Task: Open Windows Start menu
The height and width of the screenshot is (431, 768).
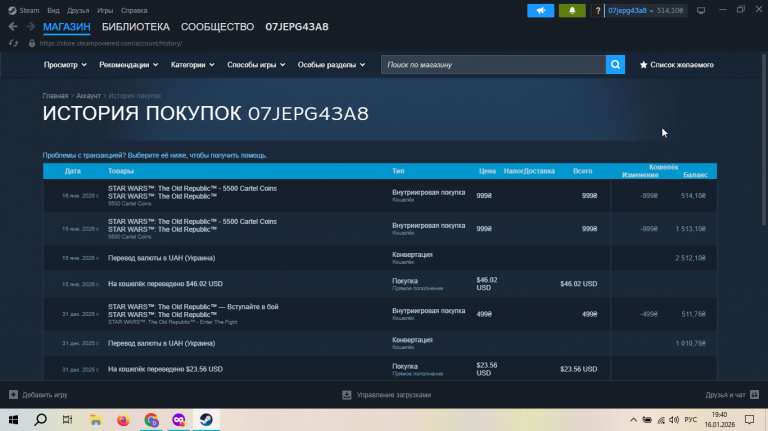Action: [x=13, y=420]
